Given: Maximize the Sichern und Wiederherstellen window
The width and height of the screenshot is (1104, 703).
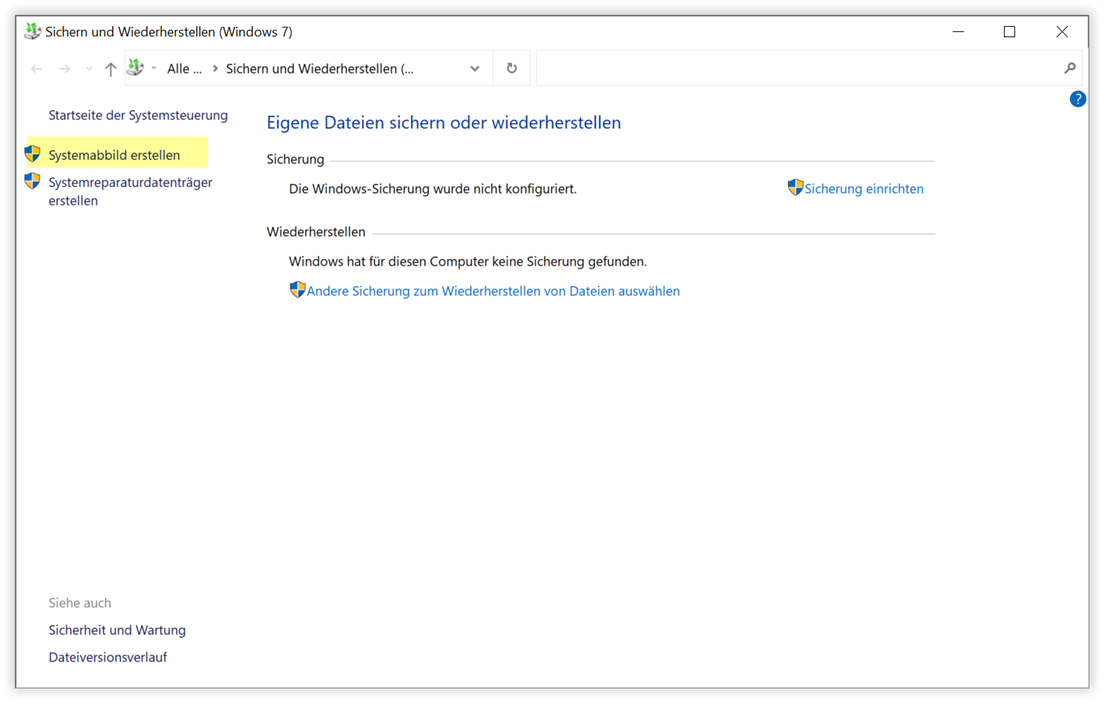Looking at the screenshot, I should coord(1009,32).
